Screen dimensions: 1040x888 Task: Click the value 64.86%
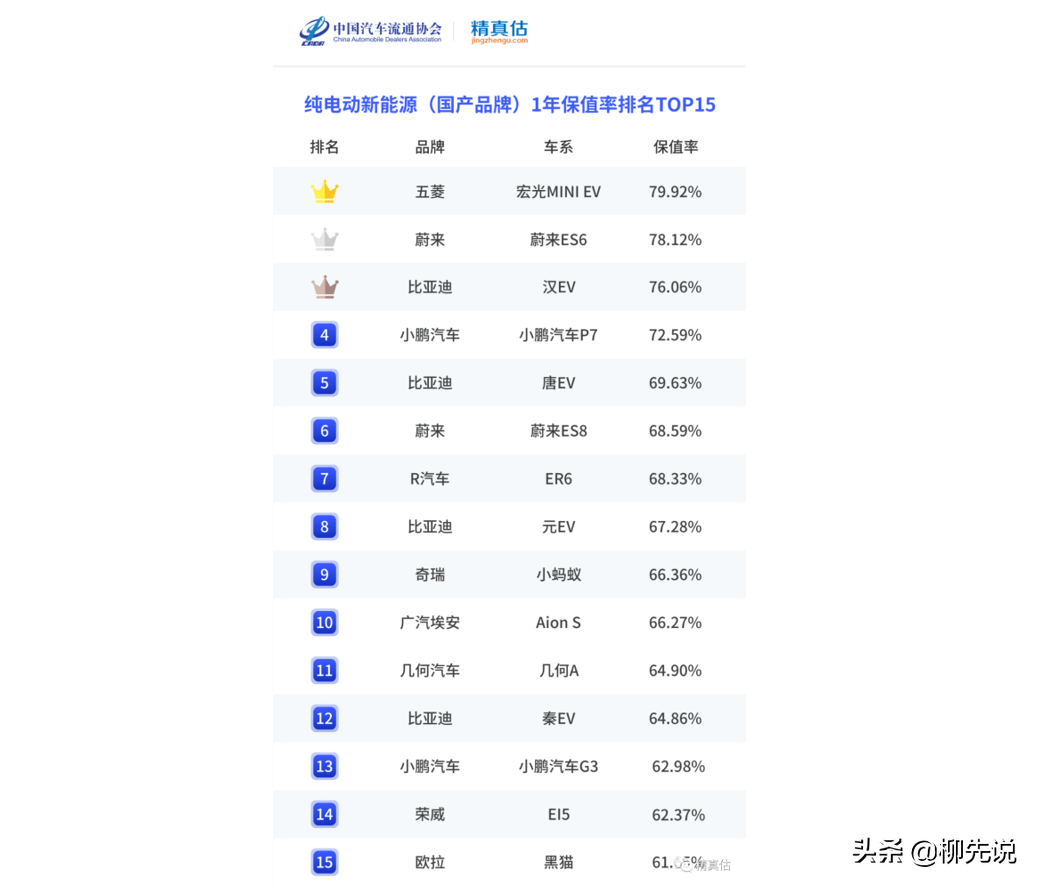[x=675, y=718]
